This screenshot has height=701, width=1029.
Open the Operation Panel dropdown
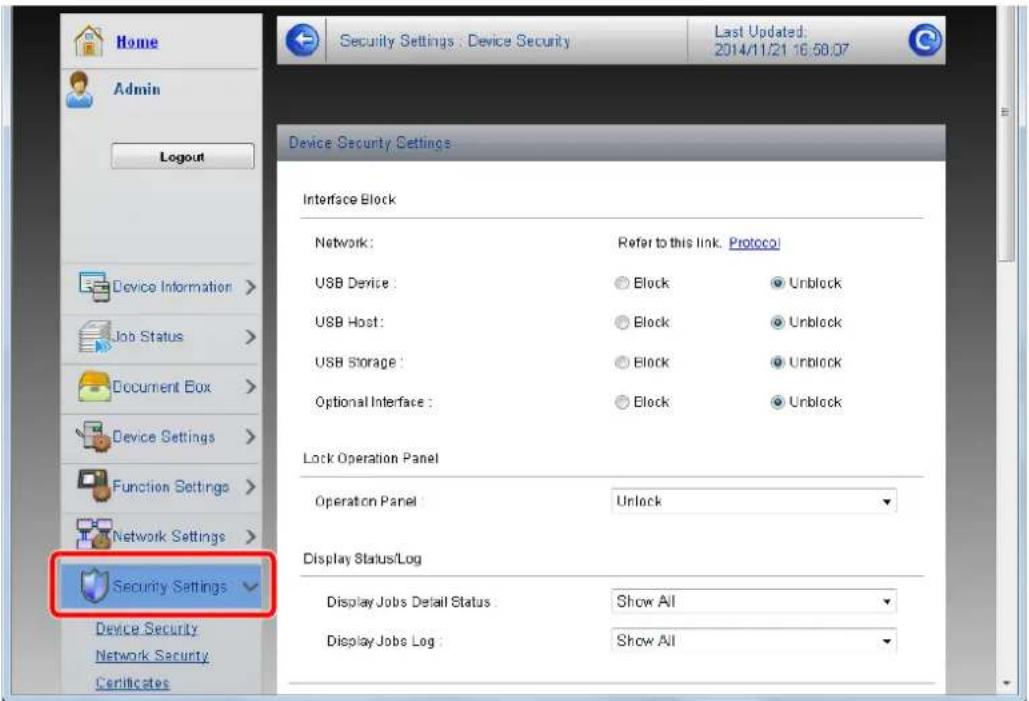tap(753, 501)
